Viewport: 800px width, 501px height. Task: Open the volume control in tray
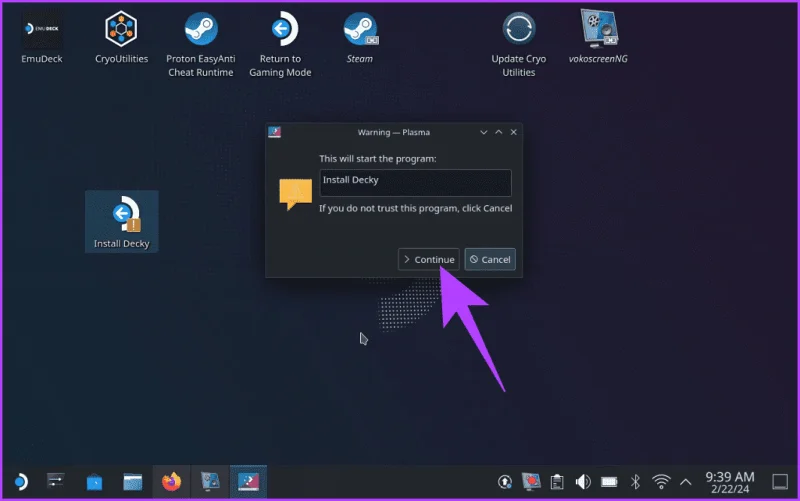[x=583, y=482]
